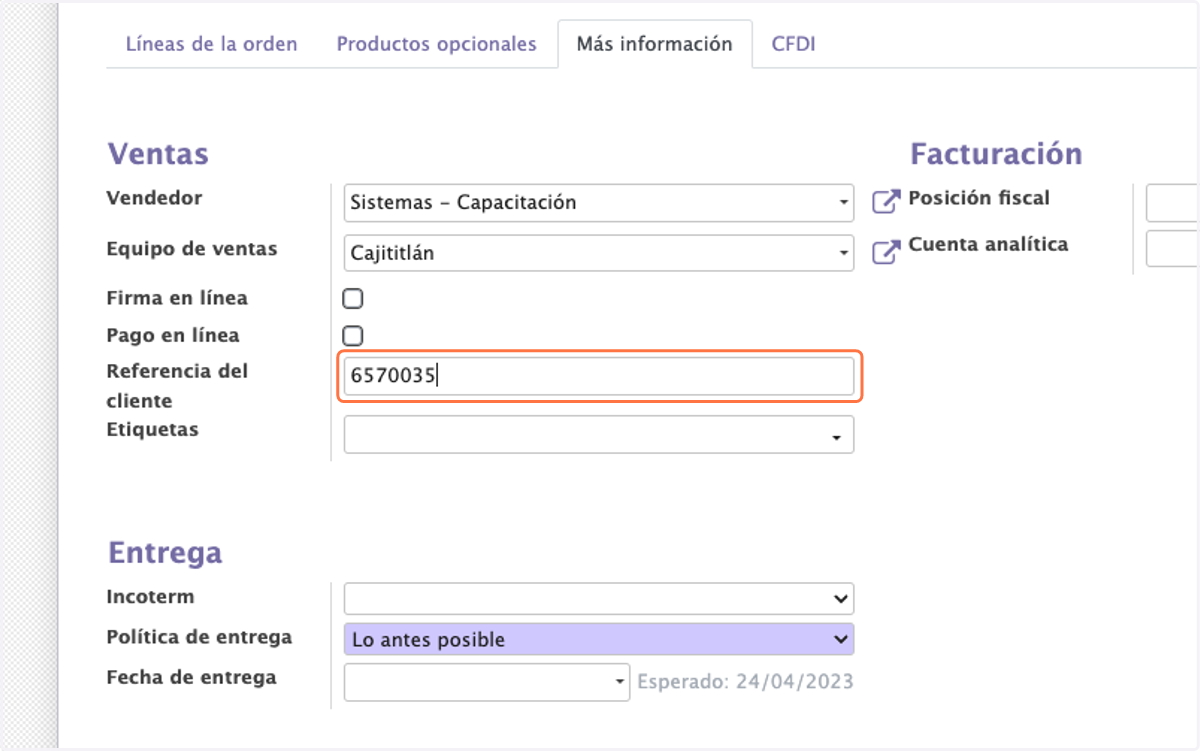Click the Posición fiscal input field

tap(1172, 202)
